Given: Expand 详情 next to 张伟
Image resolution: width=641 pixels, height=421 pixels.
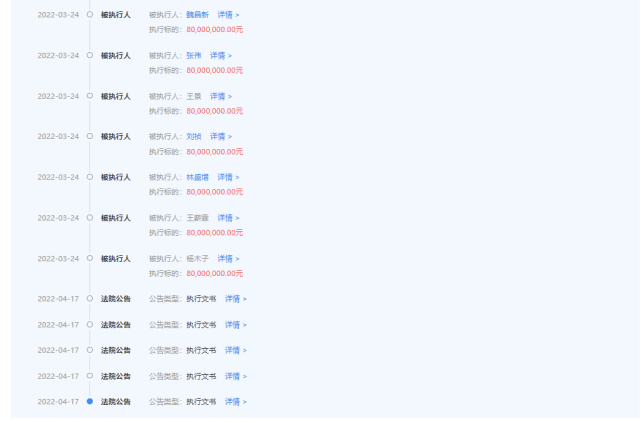Looking at the screenshot, I should (x=220, y=56).
